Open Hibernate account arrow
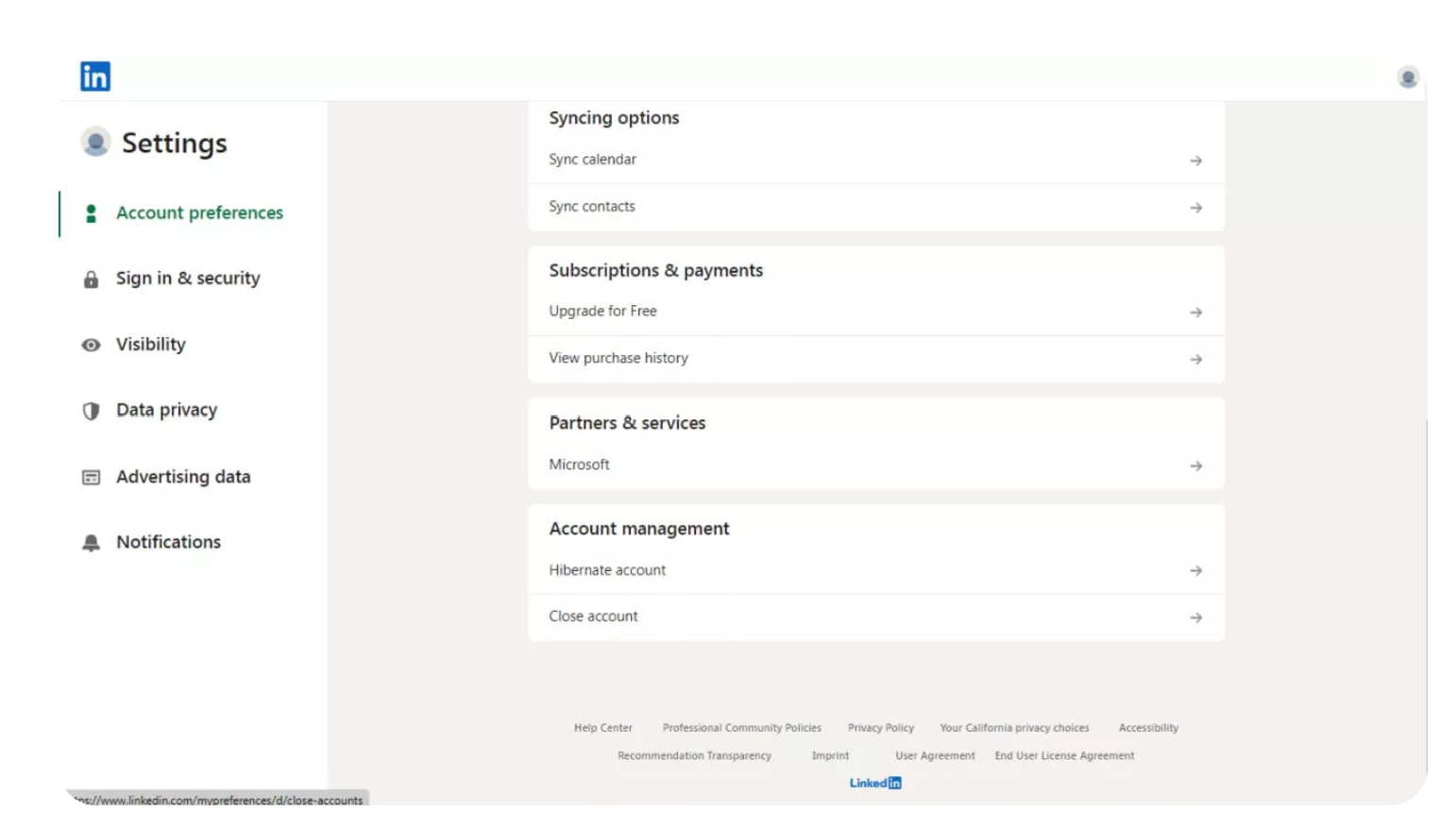 point(1195,571)
